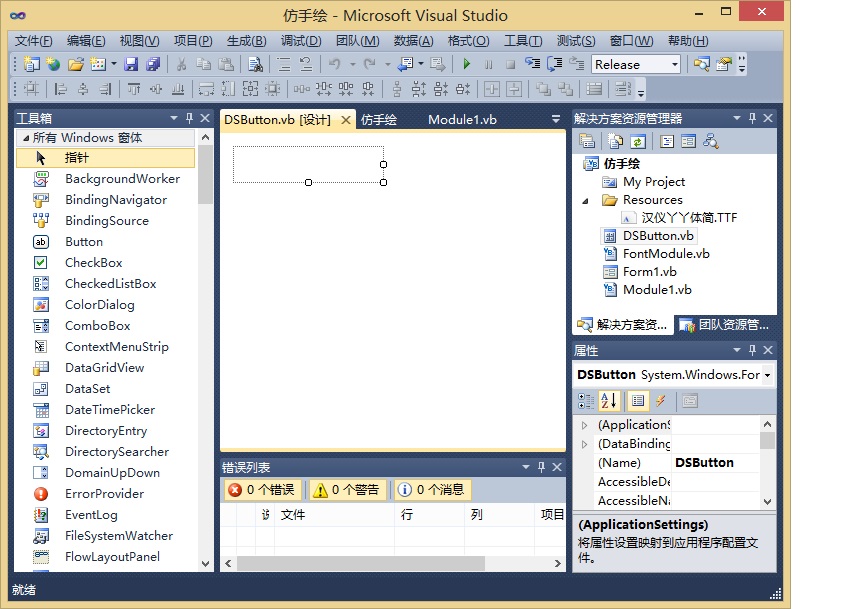The width and height of the screenshot is (864, 609).
Task: Click the Paste clipboard icon
Action: coord(226,64)
